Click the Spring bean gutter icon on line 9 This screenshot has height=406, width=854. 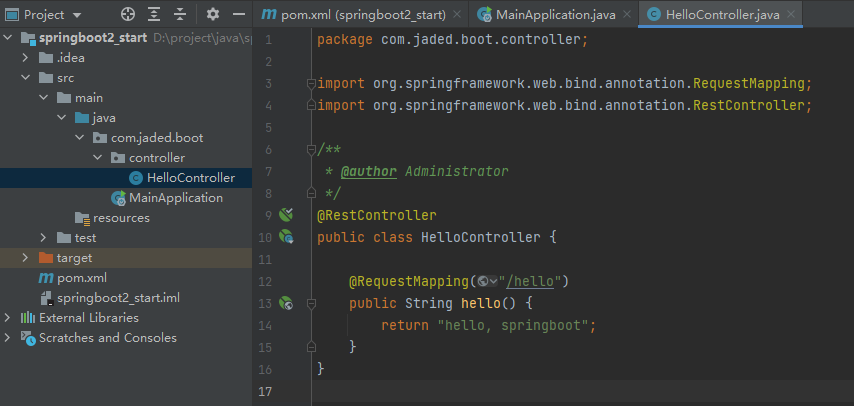[x=285, y=215]
